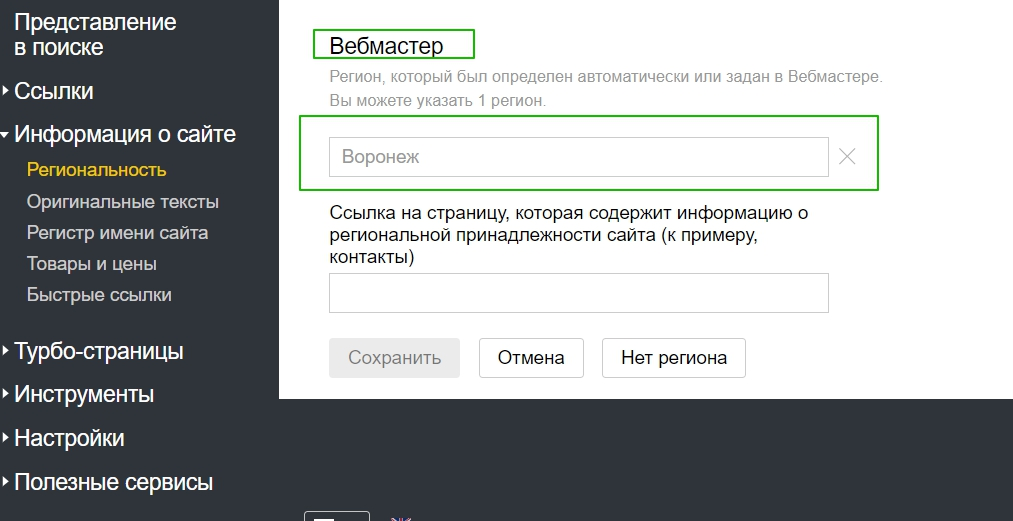Viewport: 1013px width, 521px height.
Task: Expand the Инструменты section
Action: pyautogui.click(x=84, y=394)
